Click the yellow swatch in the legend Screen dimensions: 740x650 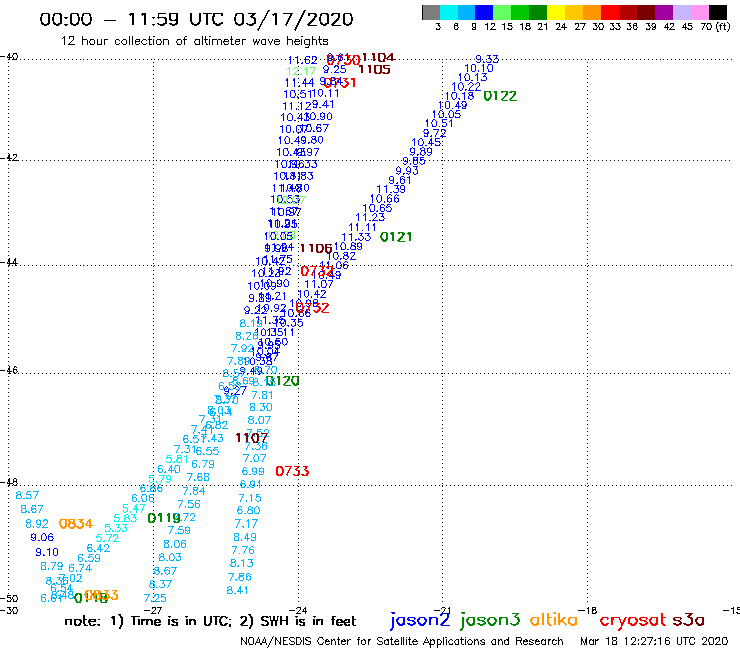[556, 12]
